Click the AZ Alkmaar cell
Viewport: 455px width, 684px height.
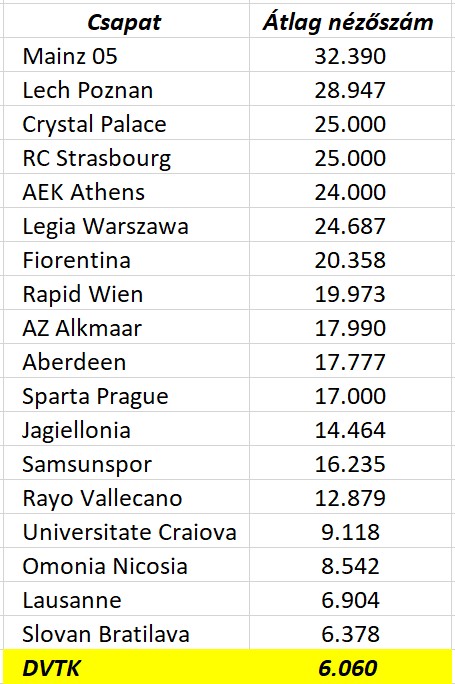point(127,327)
